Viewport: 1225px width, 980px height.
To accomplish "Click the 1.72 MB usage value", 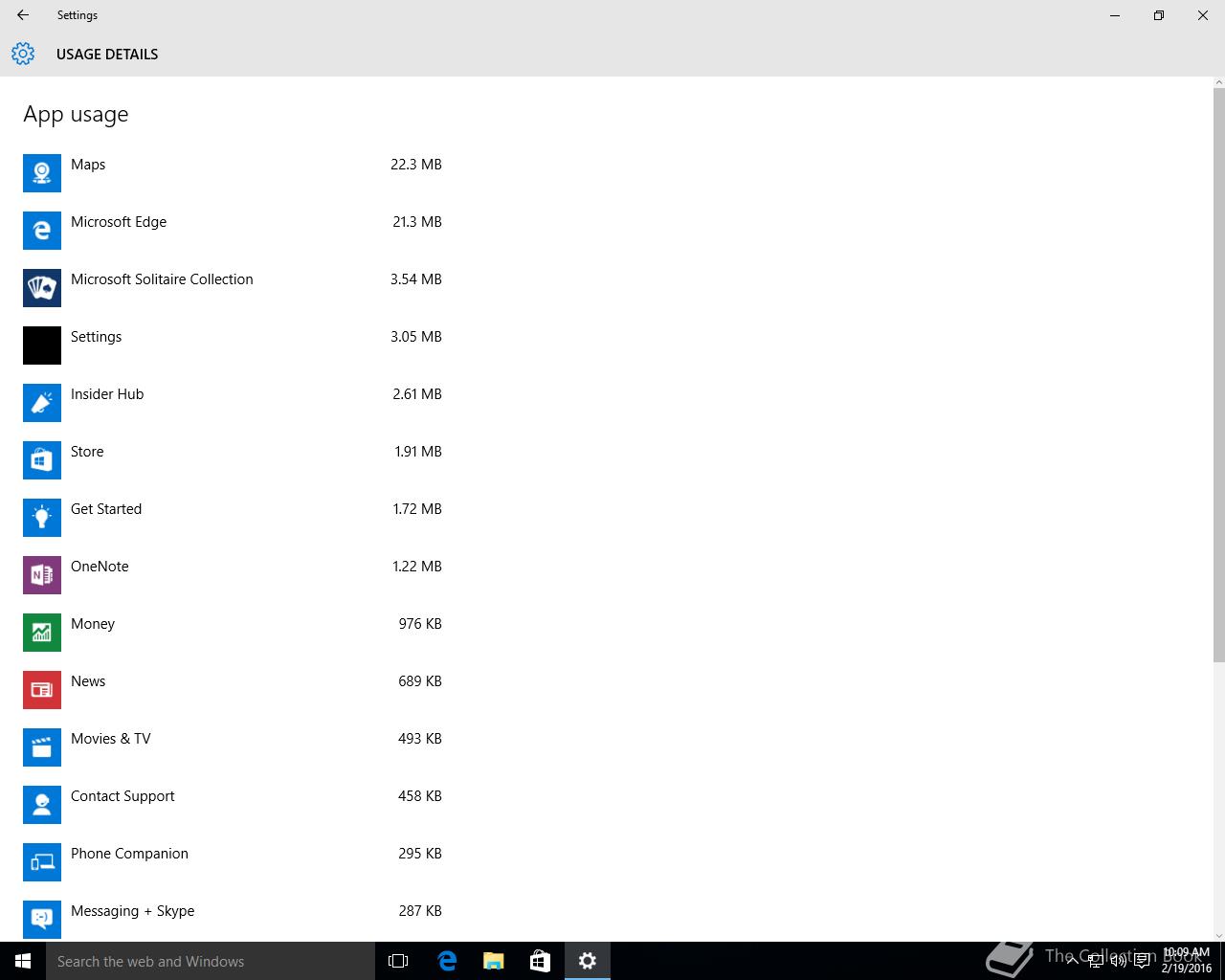I will (417, 509).
